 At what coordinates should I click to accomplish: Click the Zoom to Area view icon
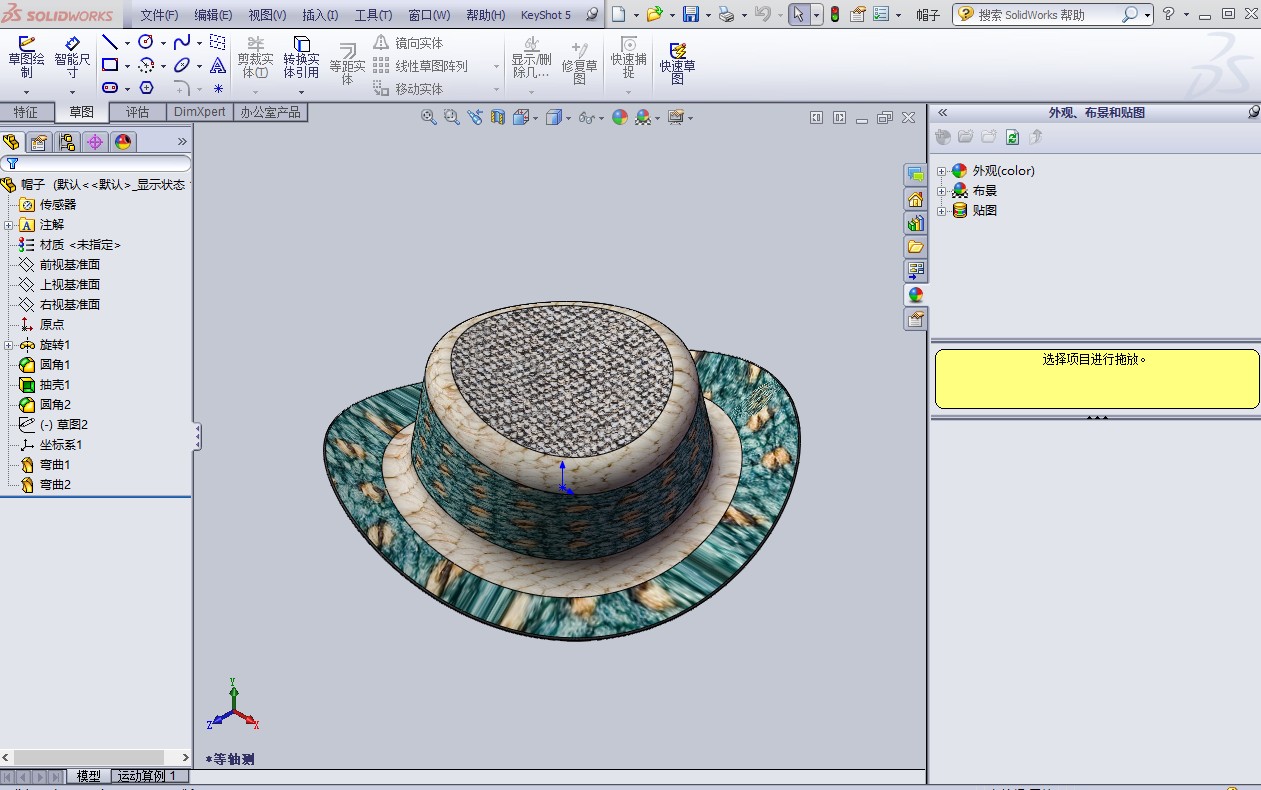(x=451, y=117)
